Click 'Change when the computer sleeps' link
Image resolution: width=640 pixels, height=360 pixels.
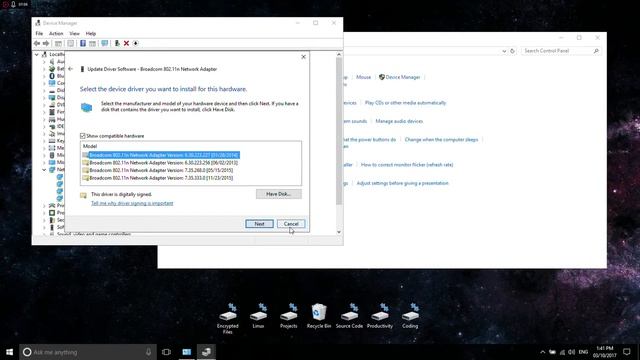[441, 140]
